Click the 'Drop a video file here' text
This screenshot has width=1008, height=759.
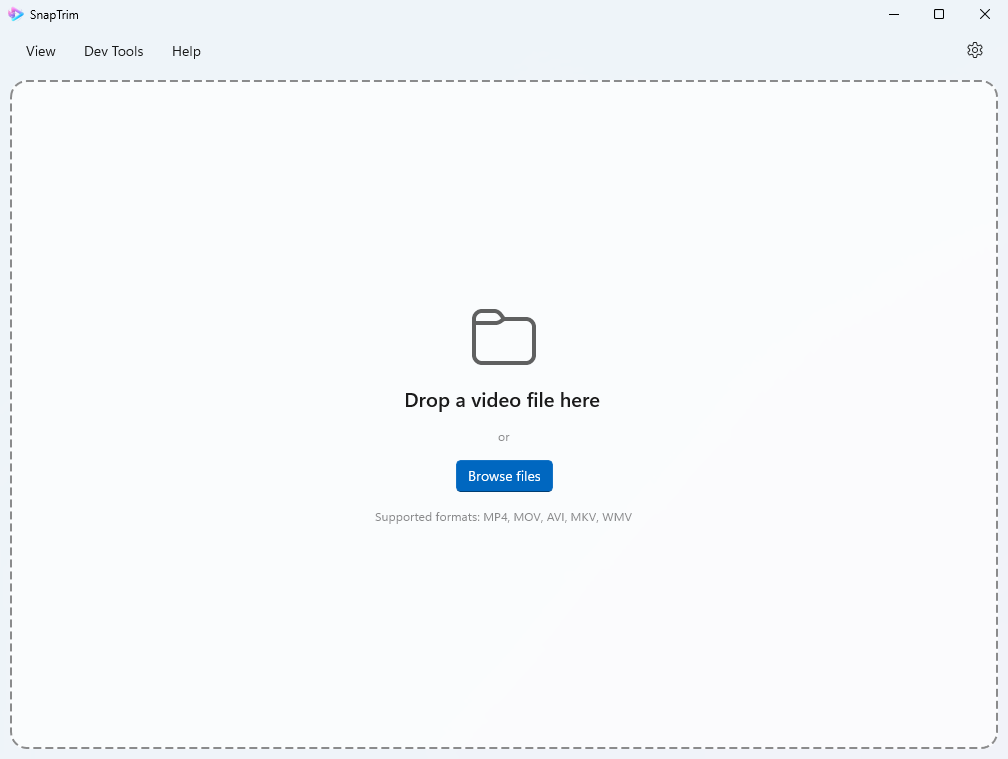(503, 400)
